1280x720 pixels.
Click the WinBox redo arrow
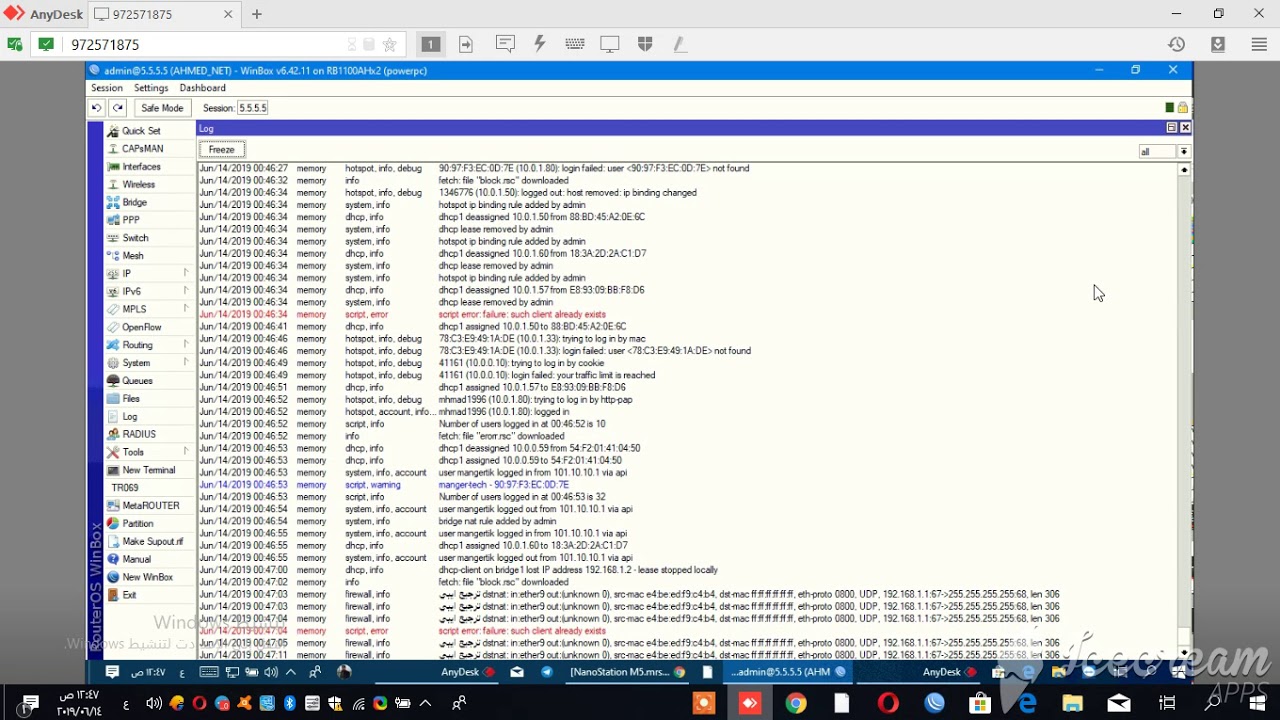(118, 108)
